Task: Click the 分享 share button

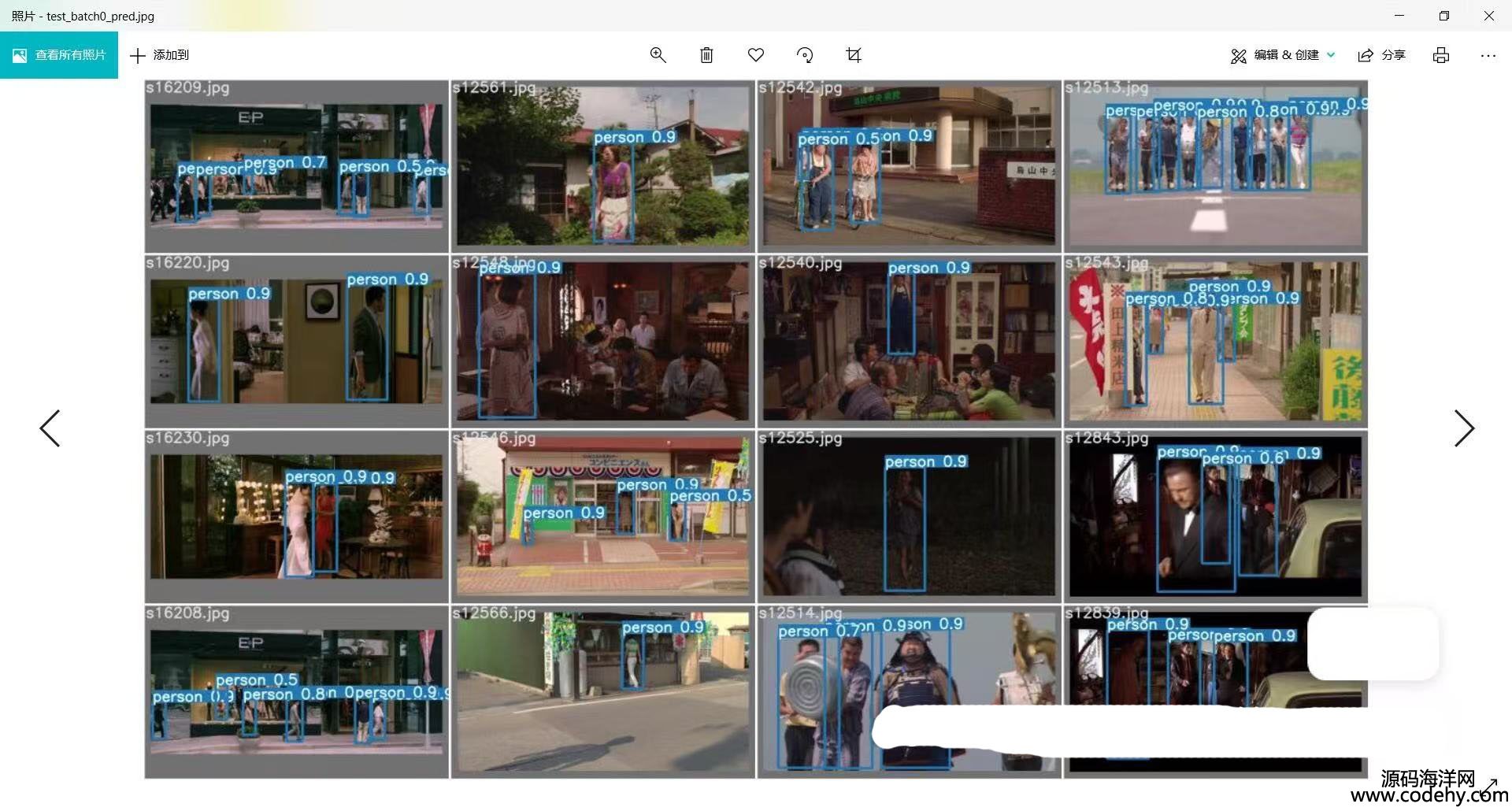Action: tap(1382, 55)
